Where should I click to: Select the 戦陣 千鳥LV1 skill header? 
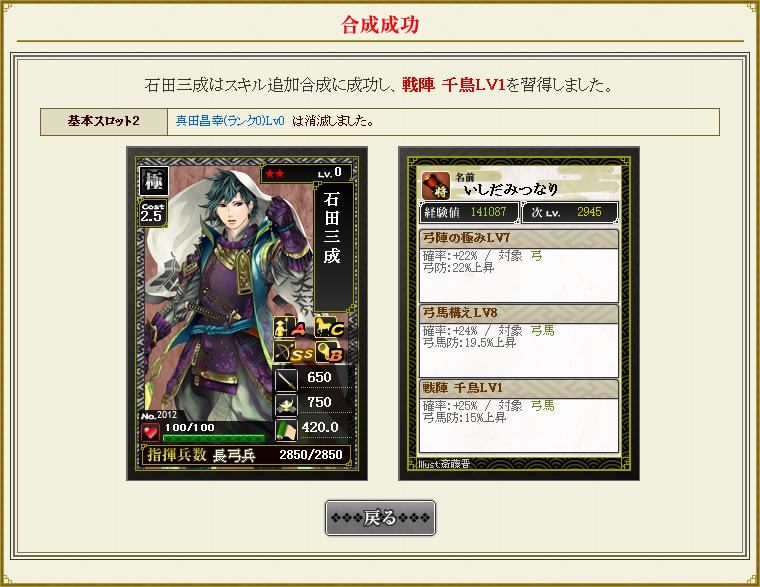[x=518, y=388]
